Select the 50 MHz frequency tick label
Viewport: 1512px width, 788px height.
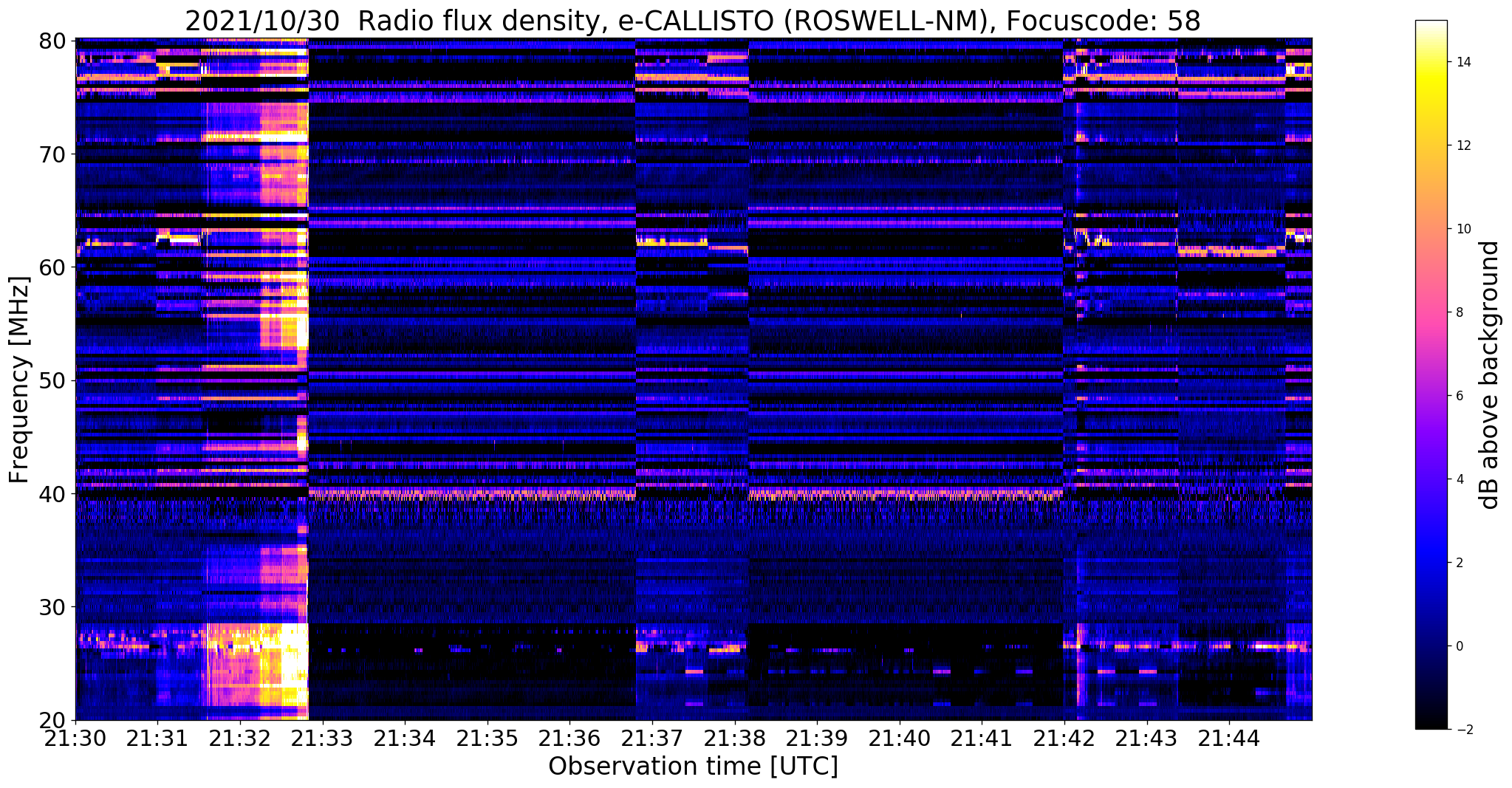52,380
